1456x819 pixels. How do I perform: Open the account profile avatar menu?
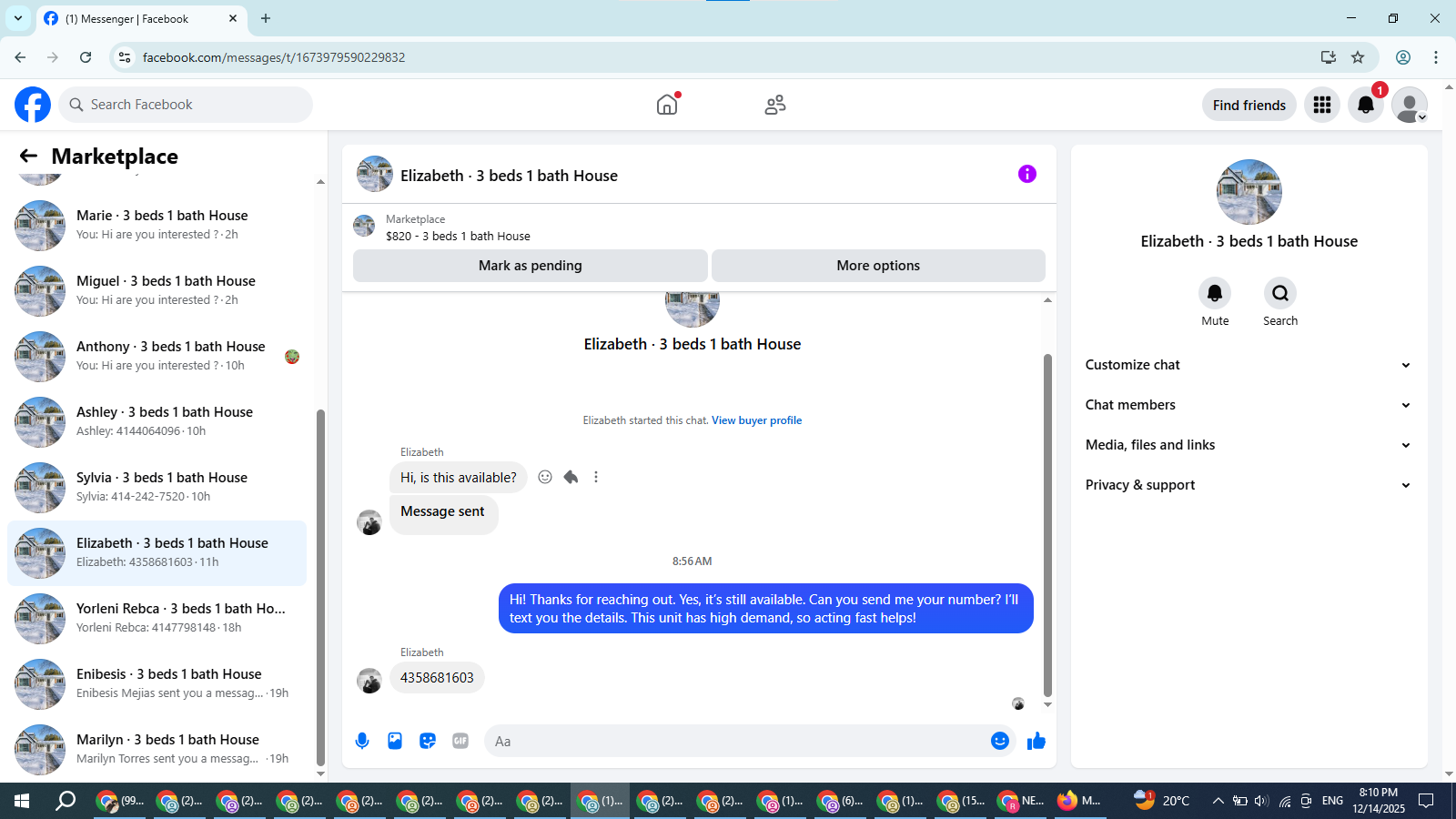[1410, 105]
